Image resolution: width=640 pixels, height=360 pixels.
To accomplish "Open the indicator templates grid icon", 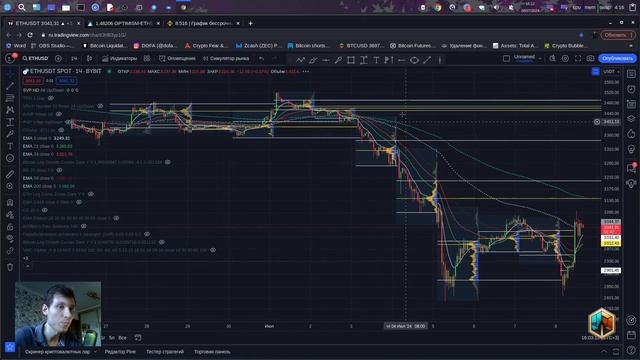I will pos(147,59).
